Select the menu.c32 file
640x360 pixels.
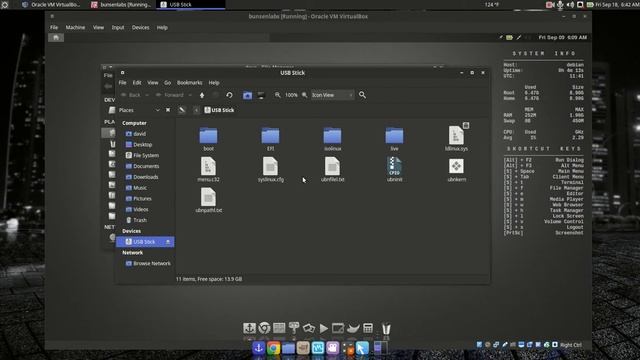pyautogui.click(x=209, y=170)
